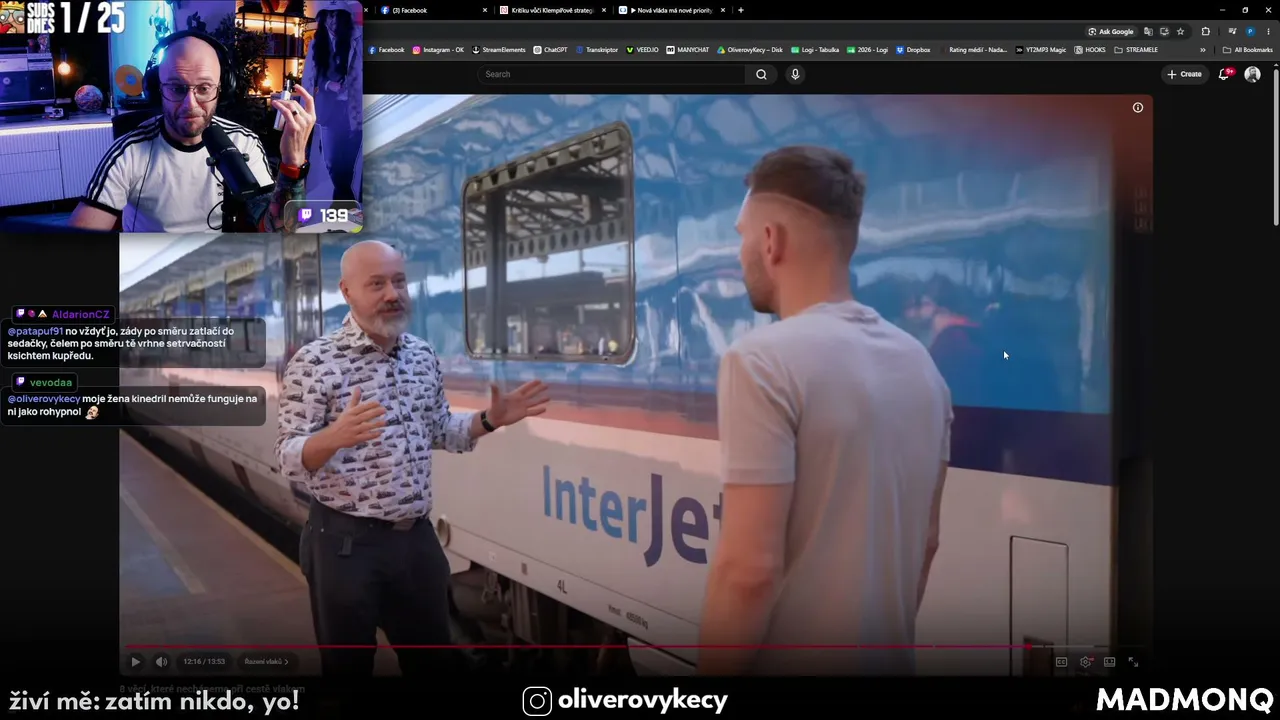Open the YT2MP3 Magic bookmark

point(1041,49)
